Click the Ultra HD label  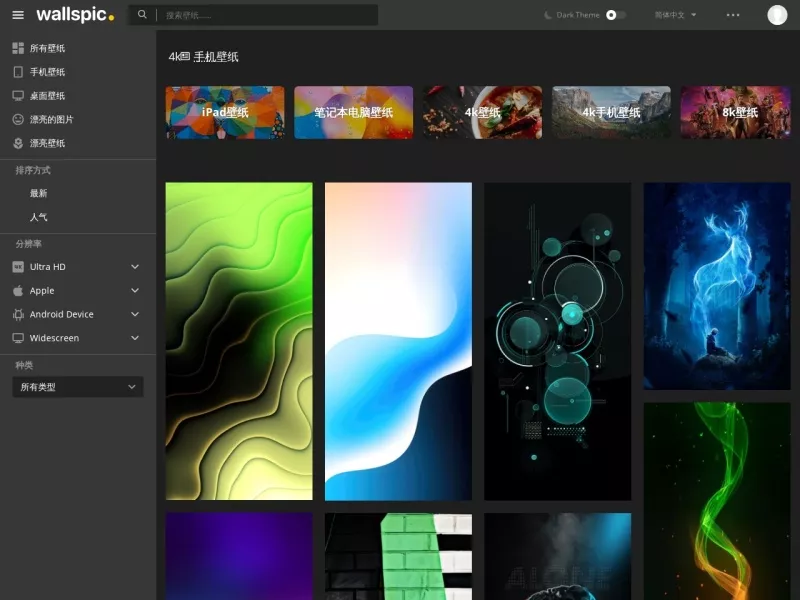pos(47,267)
